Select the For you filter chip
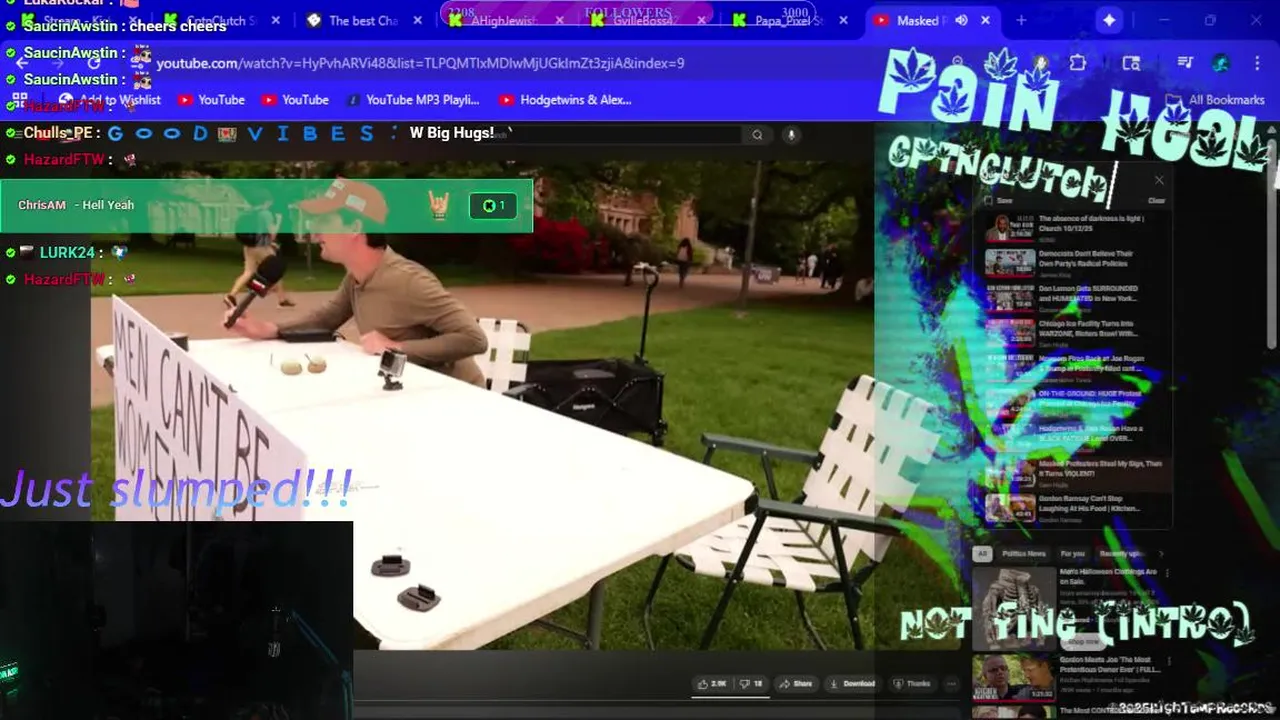Viewport: 1280px width, 720px height. (x=1072, y=553)
